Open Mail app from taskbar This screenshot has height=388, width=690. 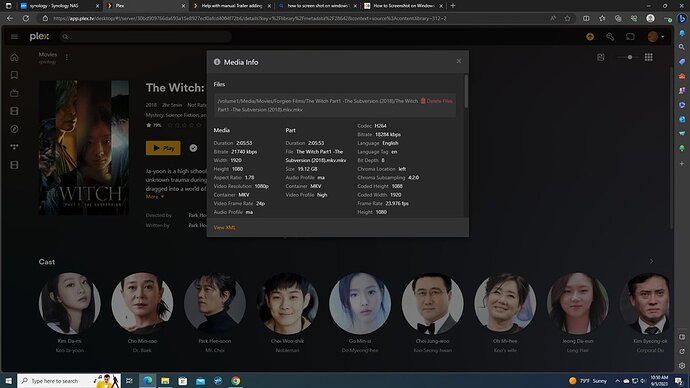[x=200, y=381]
